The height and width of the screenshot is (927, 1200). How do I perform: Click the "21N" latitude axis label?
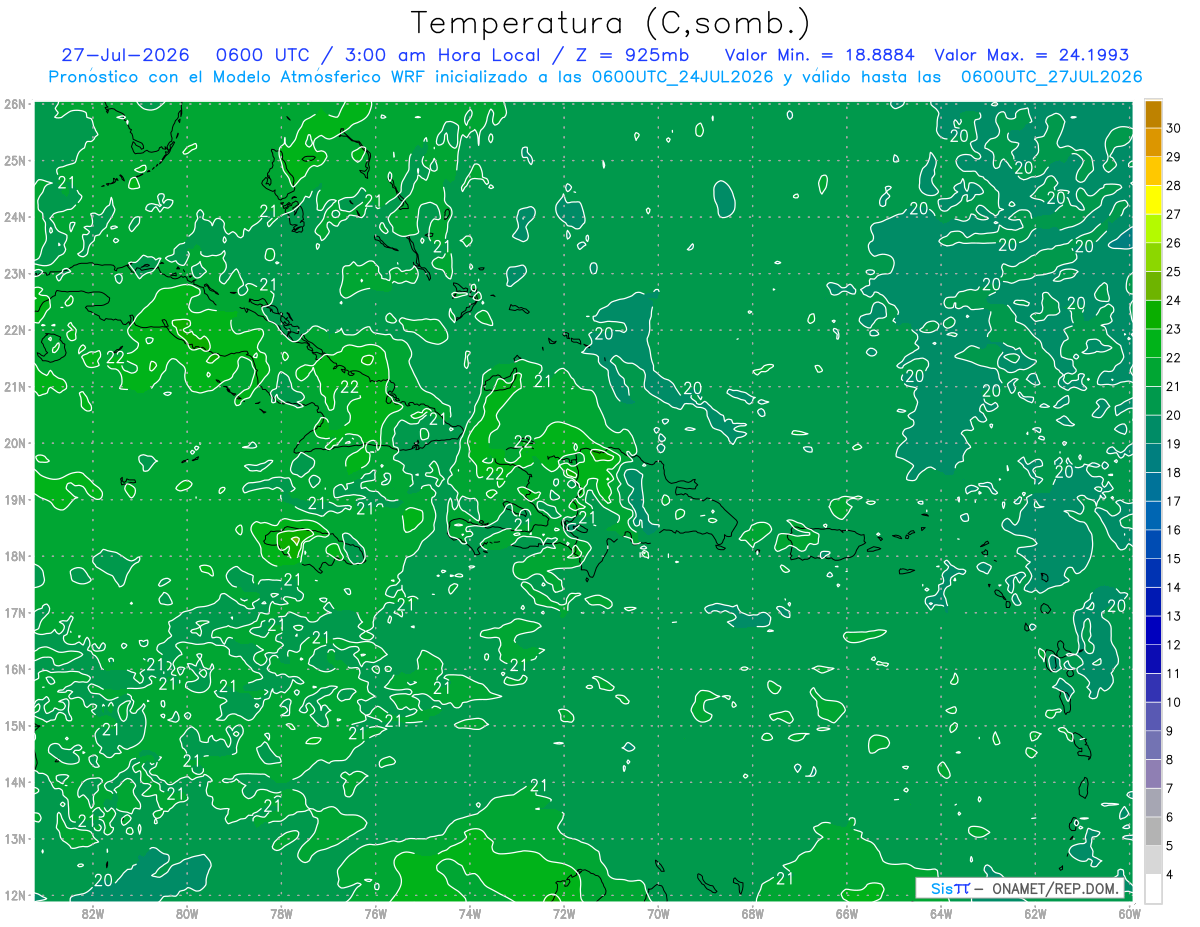pos(14,386)
